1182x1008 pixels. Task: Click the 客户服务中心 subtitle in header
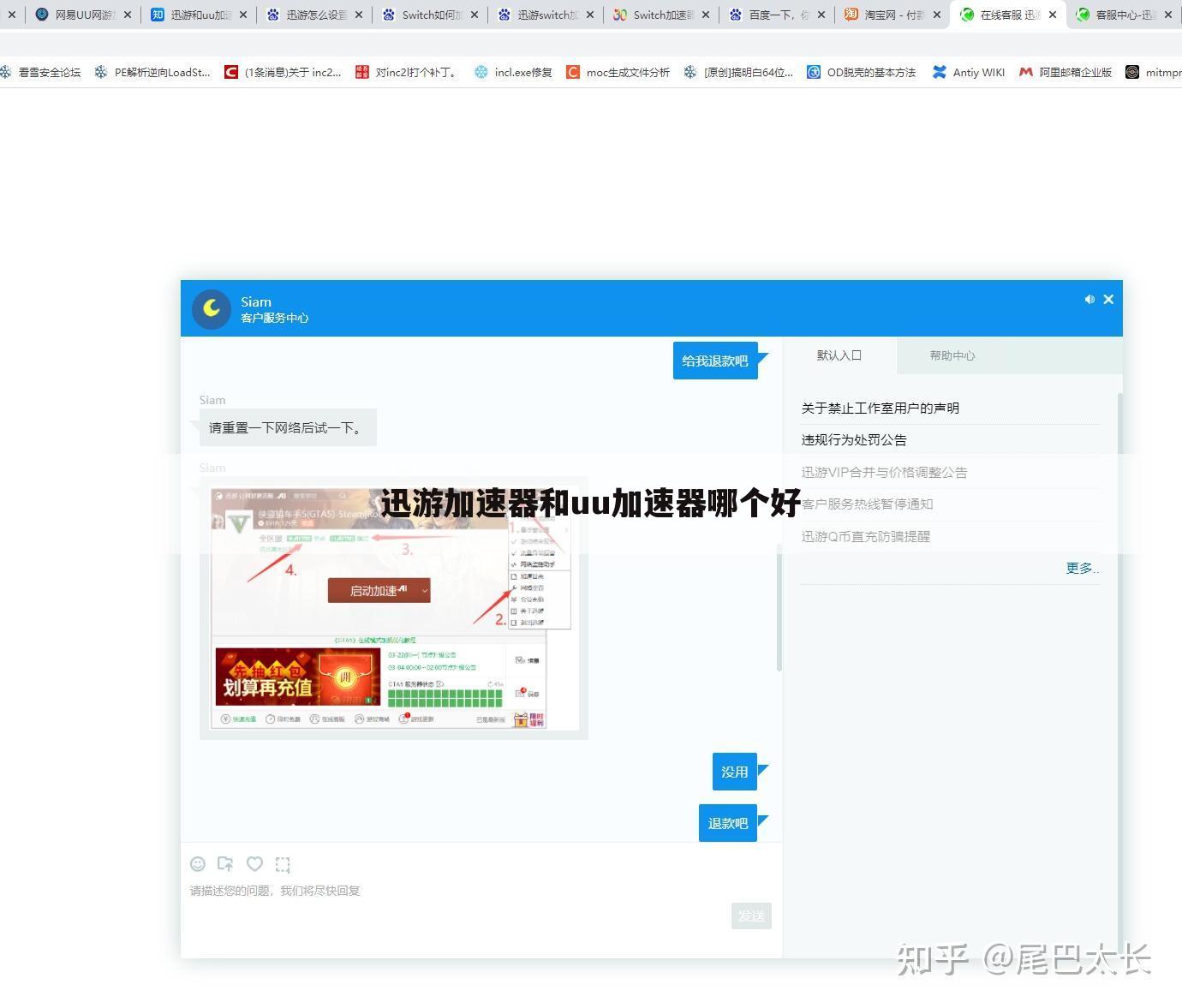pyautogui.click(x=274, y=318)
